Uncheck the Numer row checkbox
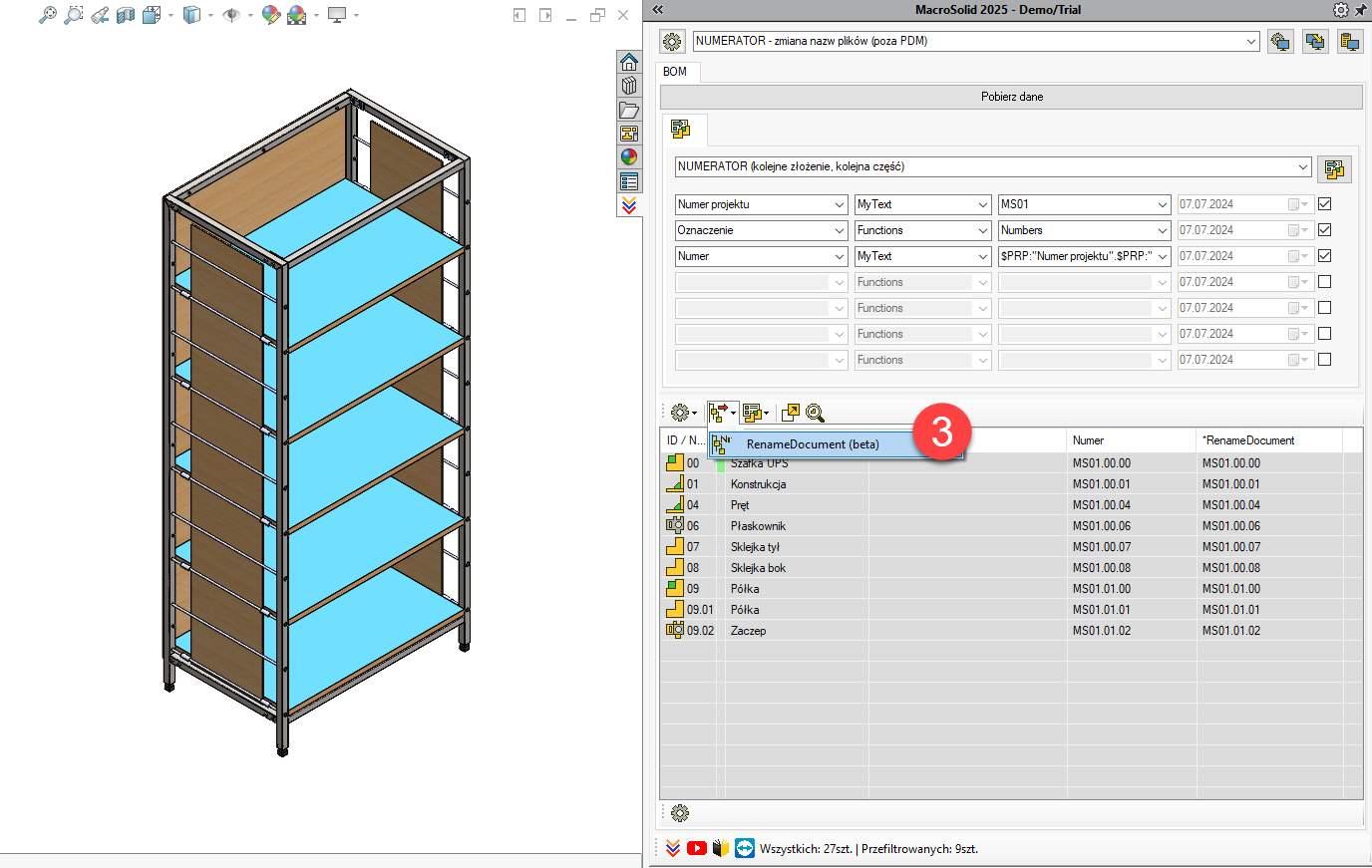Viewport: 1372px width, 868px height. (1324, 256)
